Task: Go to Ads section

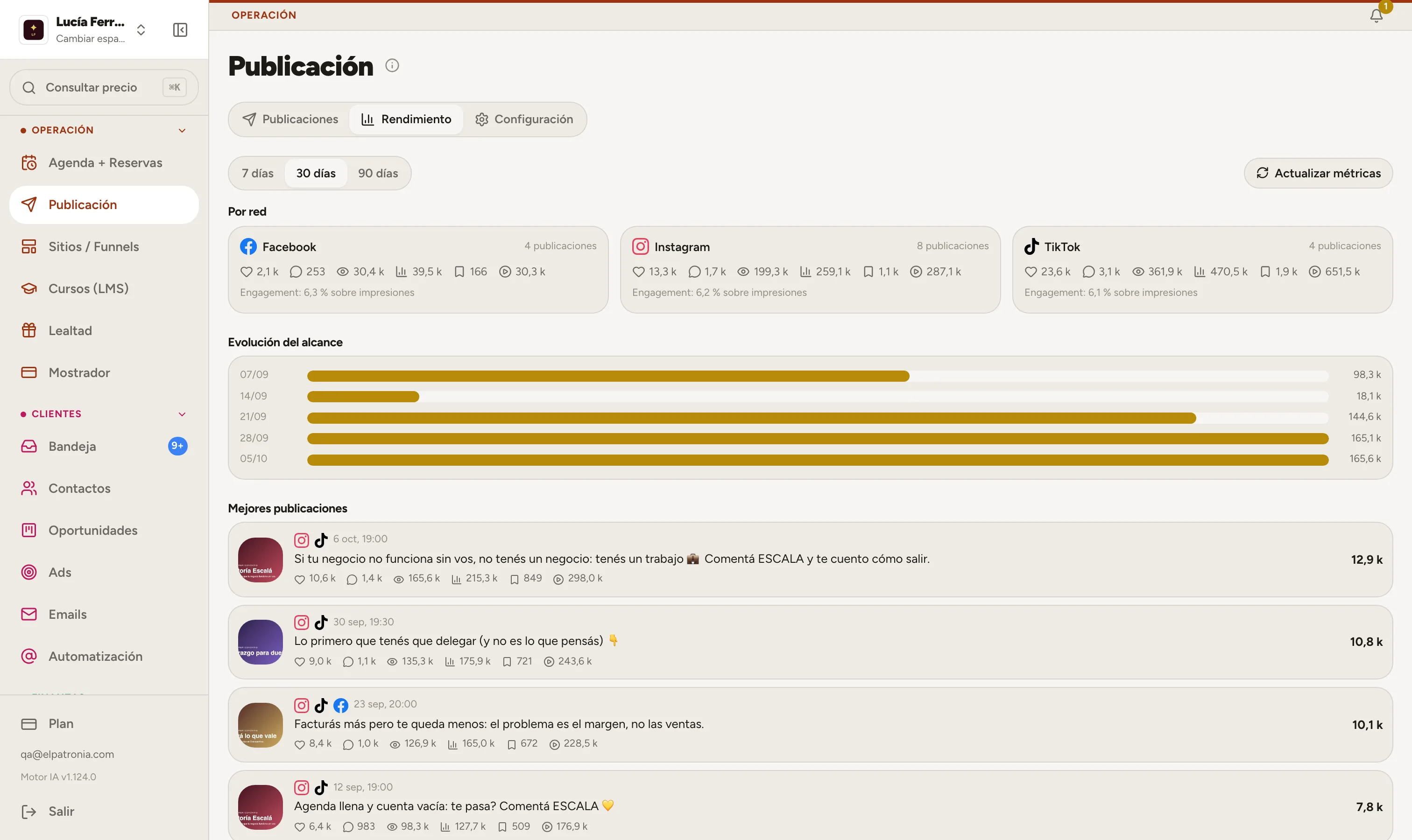Action: click(x=104, y=572)
